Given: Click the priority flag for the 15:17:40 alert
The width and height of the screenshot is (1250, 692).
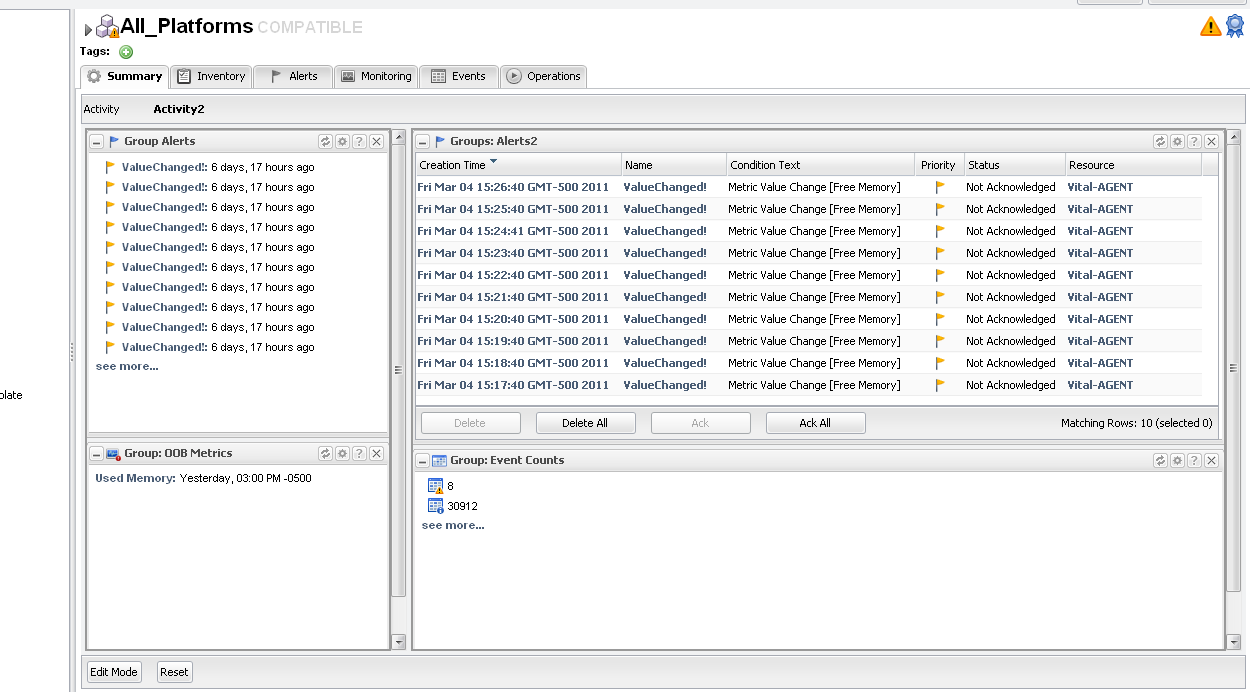Looking at the screenshot, I should tap(940, 385).
